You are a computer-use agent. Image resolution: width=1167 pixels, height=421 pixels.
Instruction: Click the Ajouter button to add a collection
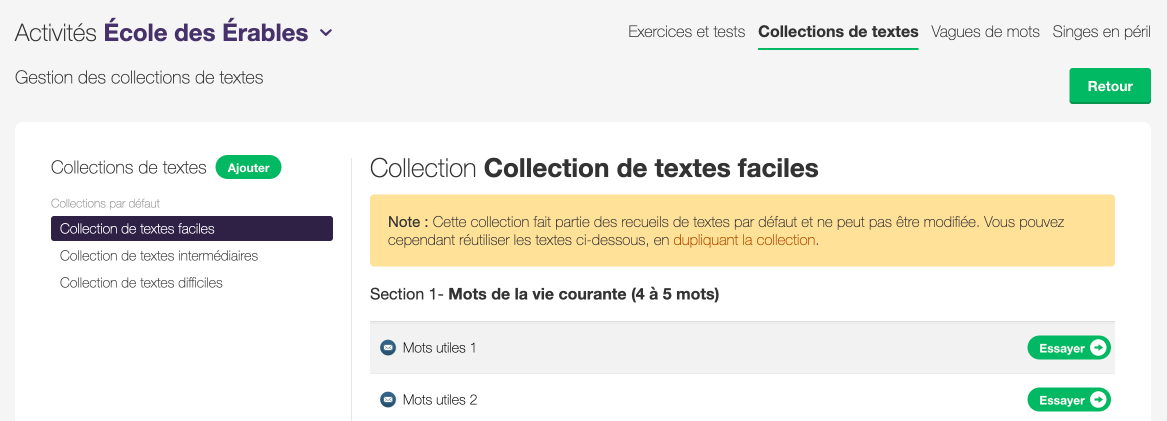click(x=248, y=168)
